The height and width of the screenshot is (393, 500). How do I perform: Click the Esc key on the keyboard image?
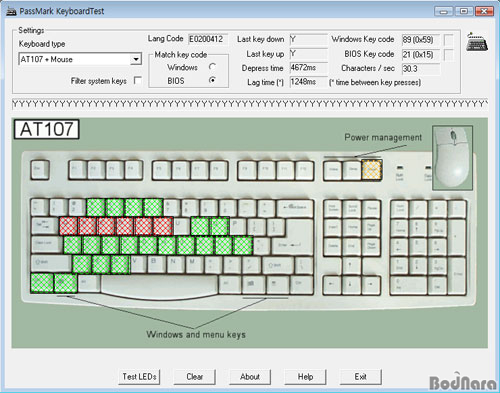pos(40,170)
